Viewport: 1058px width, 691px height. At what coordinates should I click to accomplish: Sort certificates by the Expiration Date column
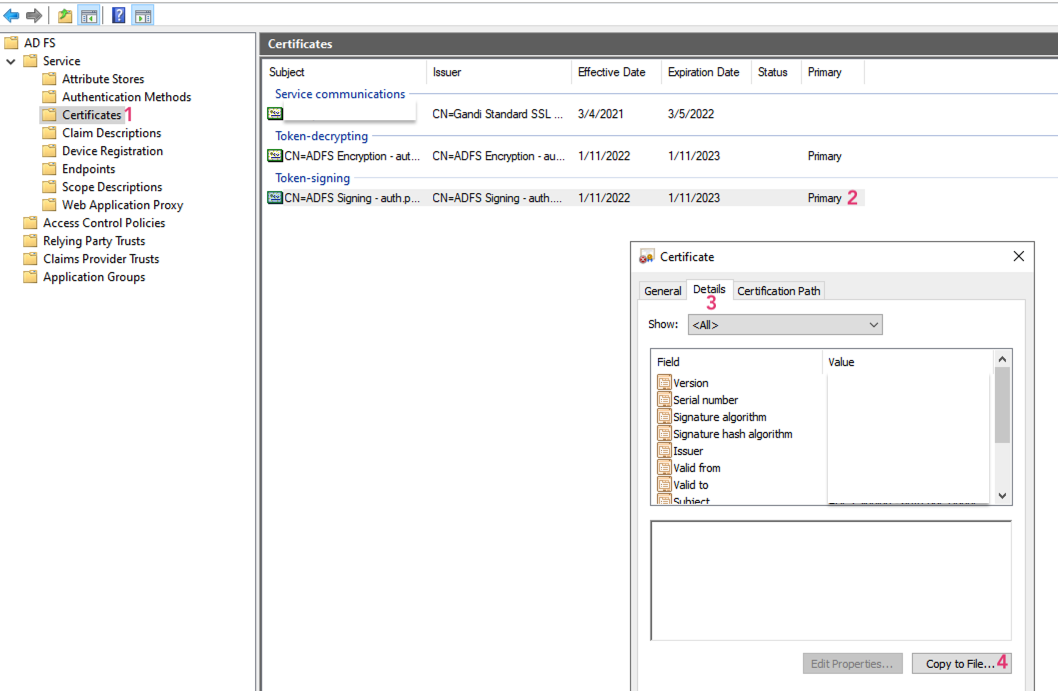click(x=705, y=72)
